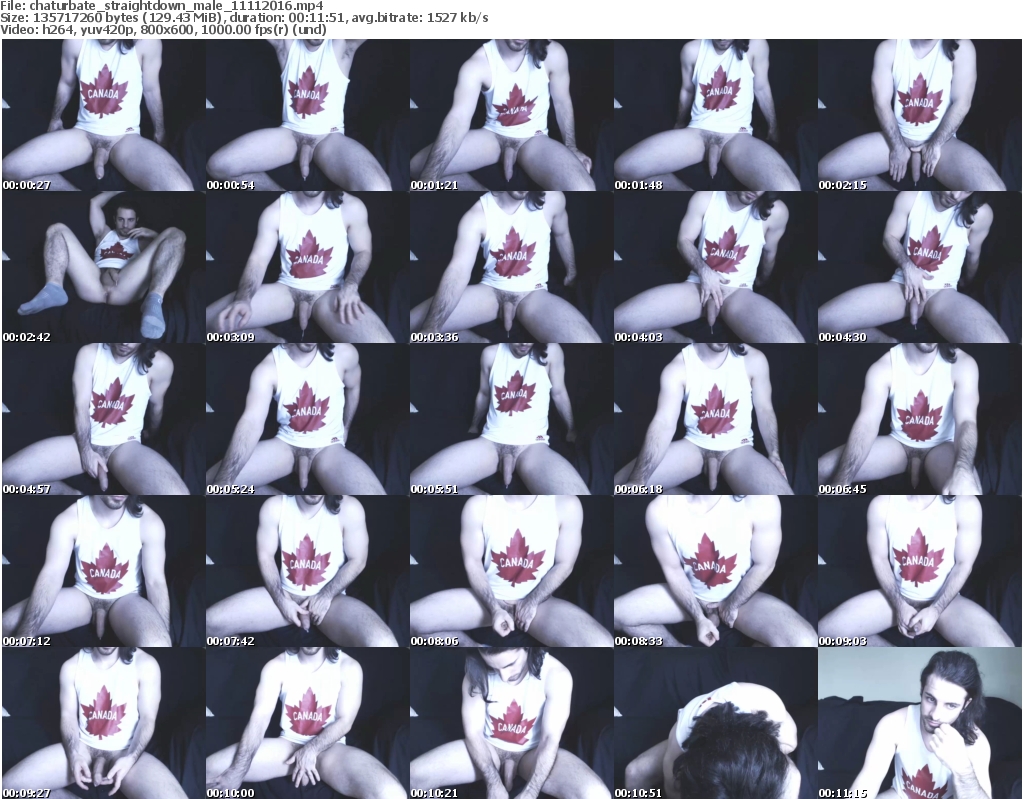The image size is (1024, 799).
Task: Choose the thumbnail marked 00:04:03
Action: 715,267
